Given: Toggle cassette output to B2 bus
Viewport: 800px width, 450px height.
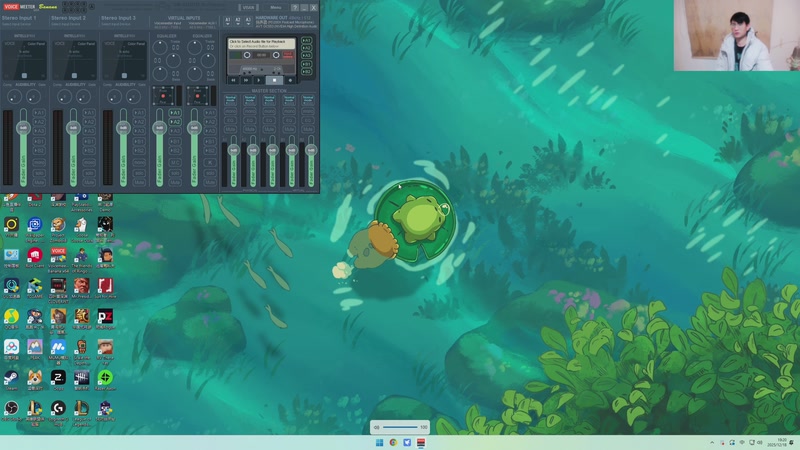Looking at the screenshot, I should pos(307,72).
